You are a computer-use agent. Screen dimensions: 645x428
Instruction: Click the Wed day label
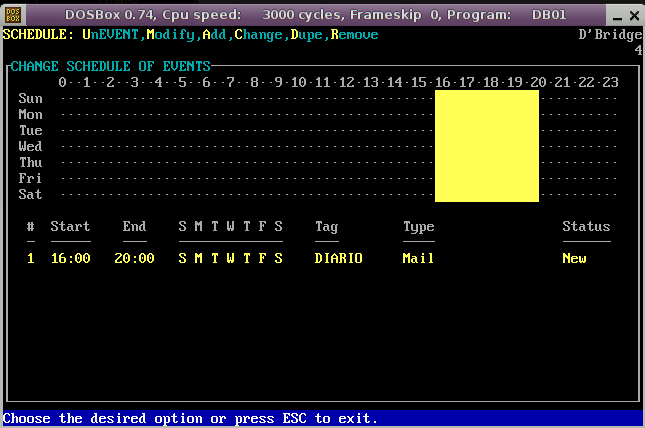[x=30, y=146]
